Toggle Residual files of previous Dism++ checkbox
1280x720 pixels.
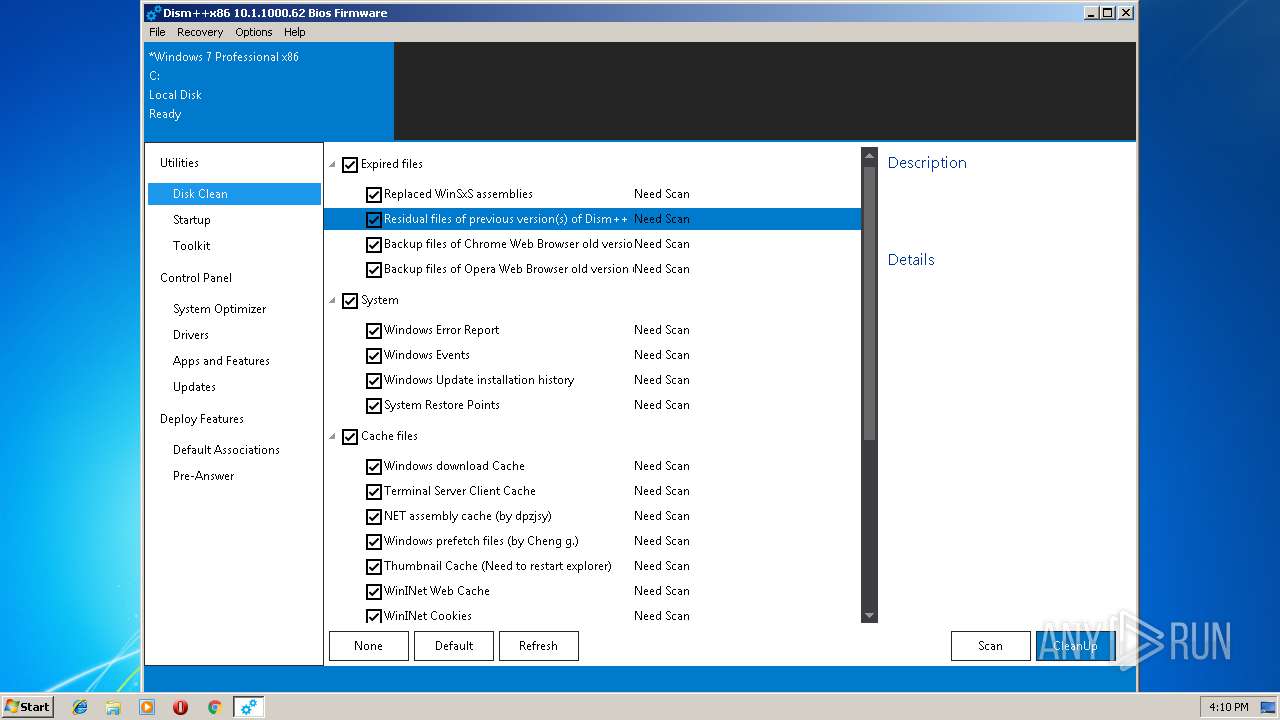(x=374, y=219)
